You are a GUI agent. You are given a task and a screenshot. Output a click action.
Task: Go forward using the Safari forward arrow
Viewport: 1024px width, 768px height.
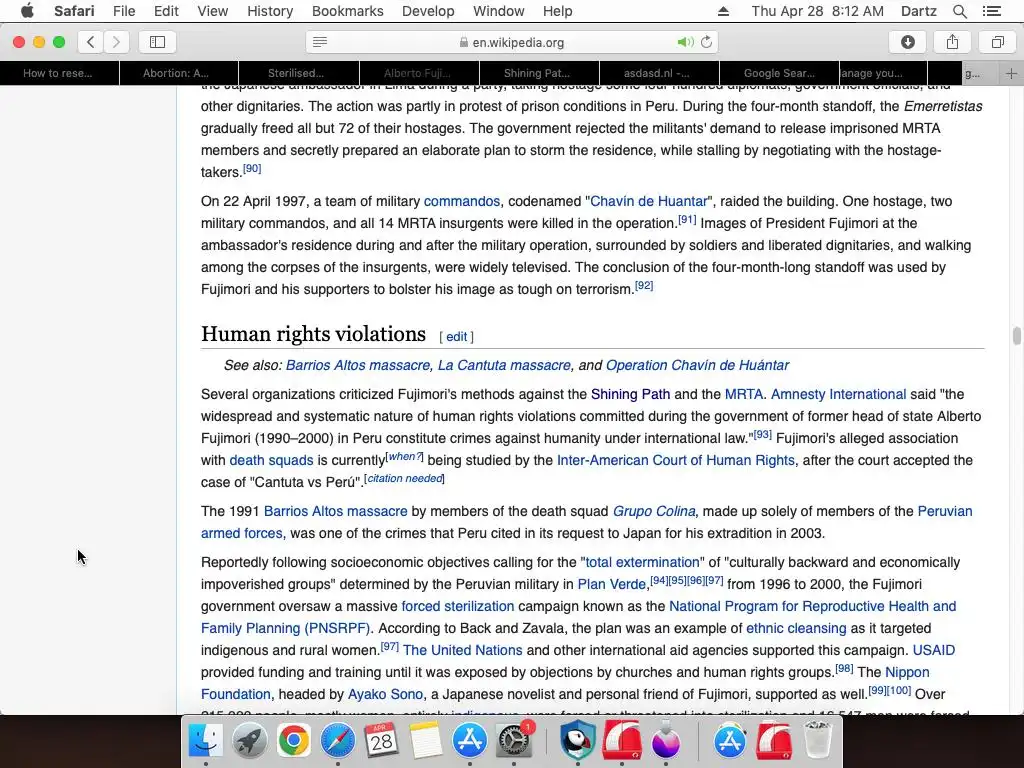[x=116, y=42]
